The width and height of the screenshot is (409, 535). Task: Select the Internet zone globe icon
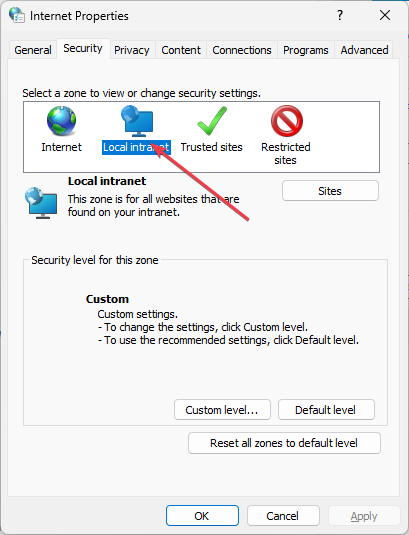pyautogui.click(x=61, y=121)
